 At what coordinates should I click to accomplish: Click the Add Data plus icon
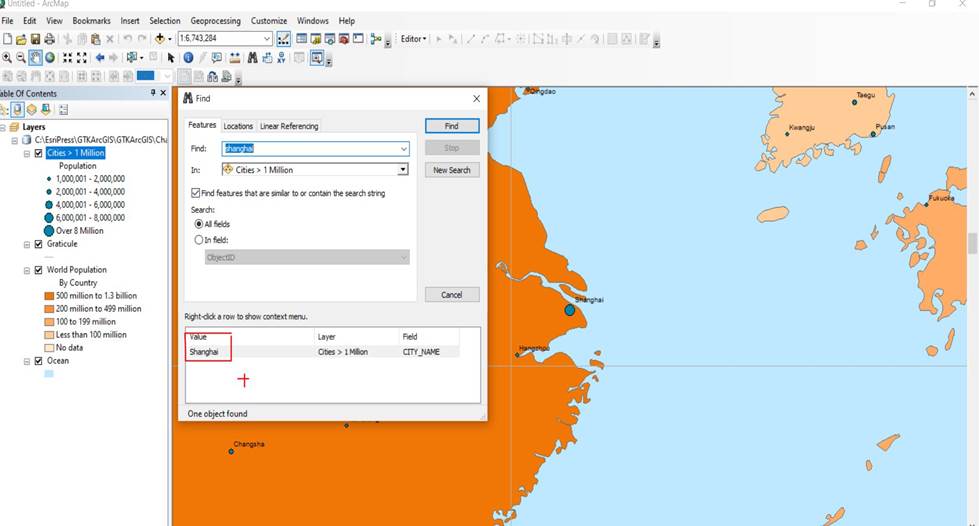point(160,39)
